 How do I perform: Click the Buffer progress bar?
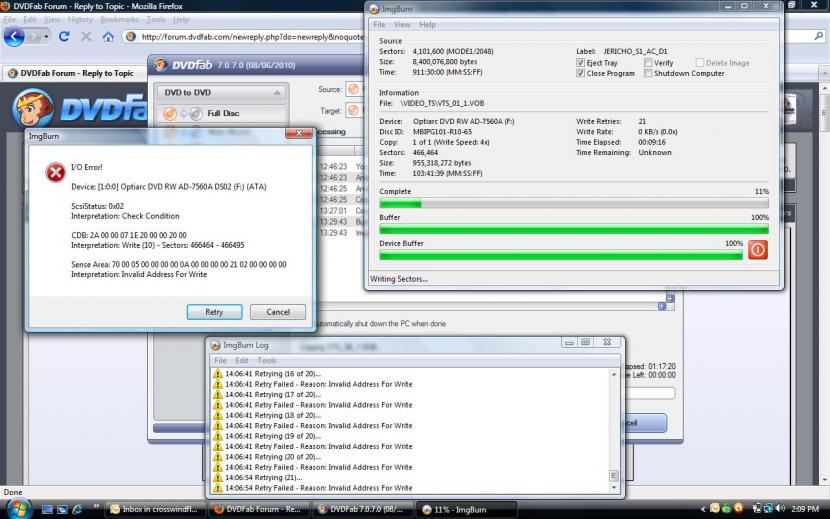pyautogui.click(x=574, y=230)
